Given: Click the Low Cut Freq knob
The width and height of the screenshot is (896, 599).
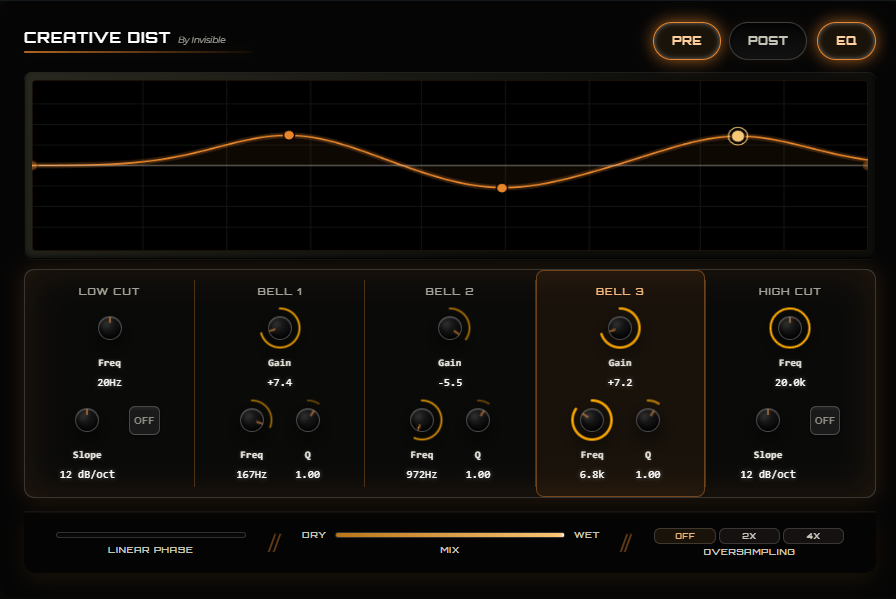Looking at the screenshot, I should [110, 328].
